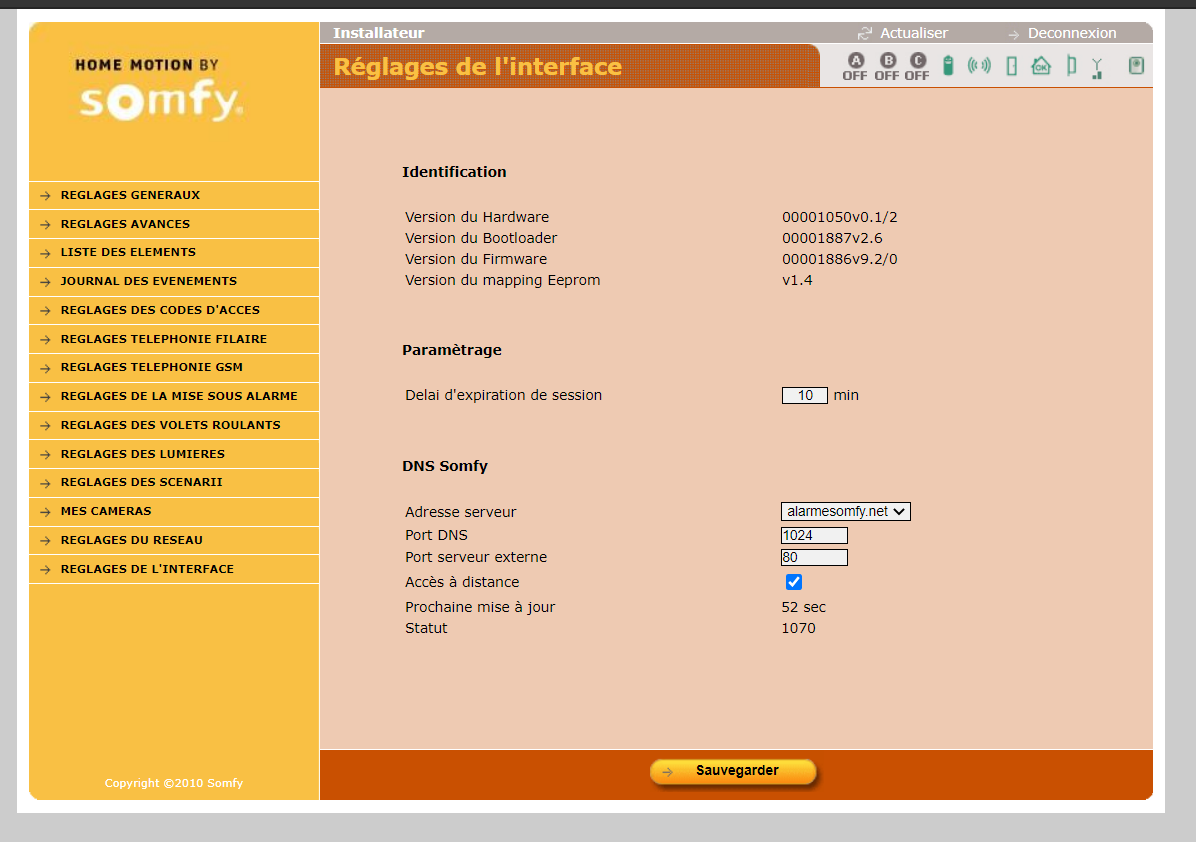1196x842 pixels.
Task: Click the arrow icon on Sauvegarder button
Action: tap(667, 772)
